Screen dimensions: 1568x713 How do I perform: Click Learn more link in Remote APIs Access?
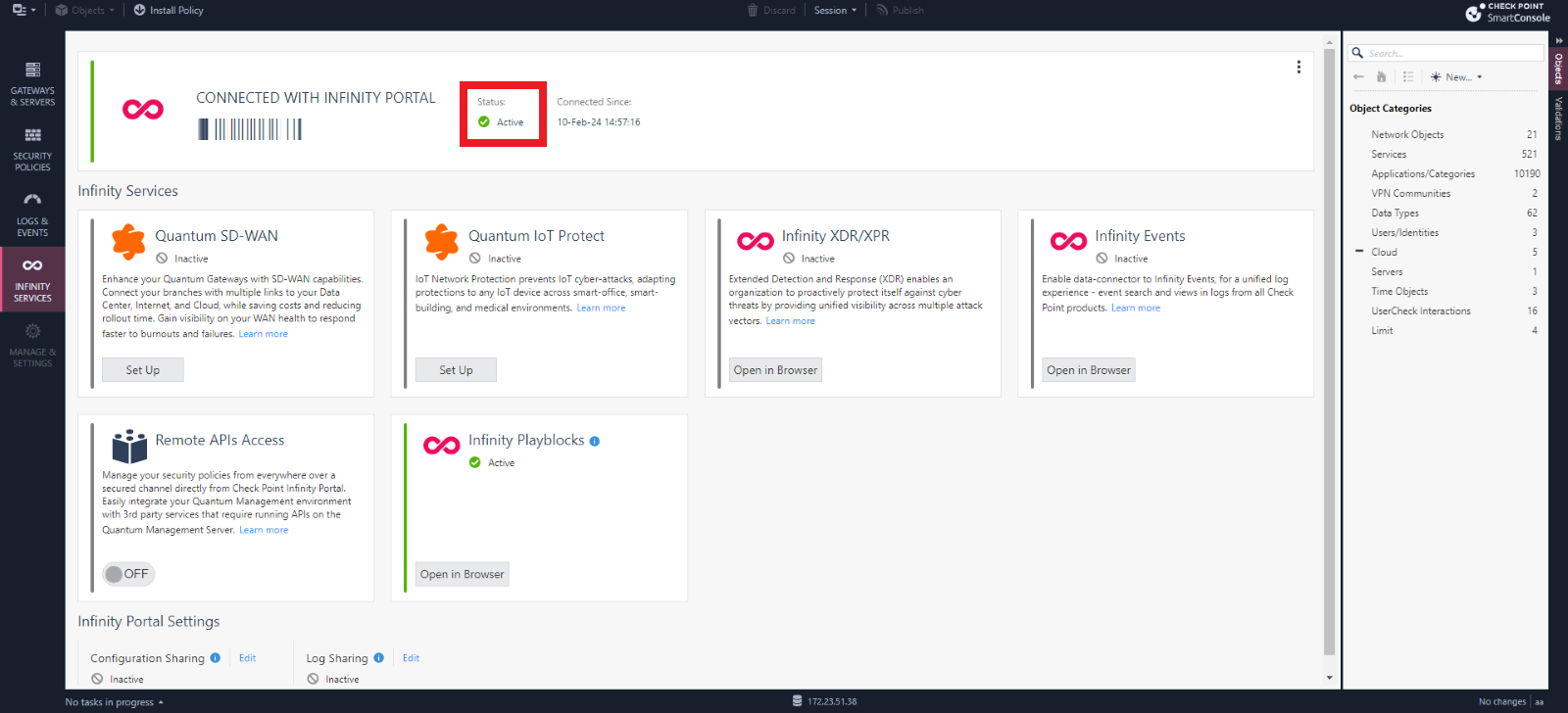click(264, 530)
